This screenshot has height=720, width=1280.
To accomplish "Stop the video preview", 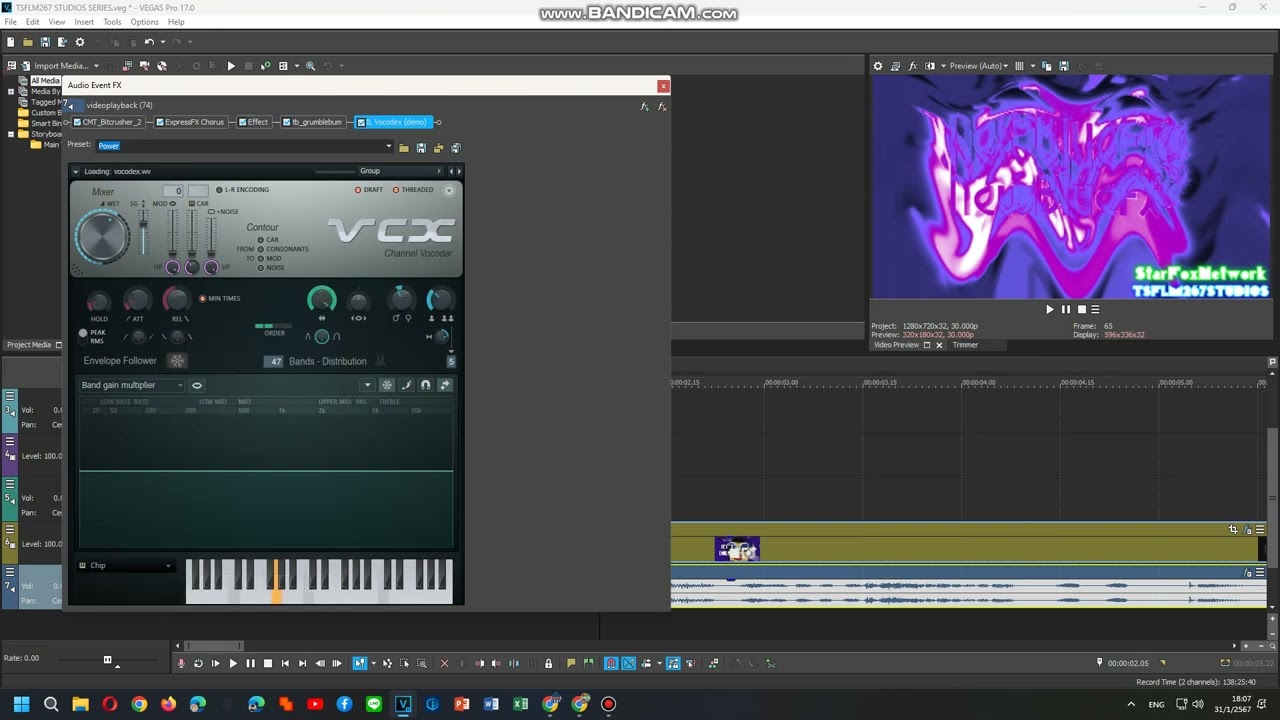I will pos(1081,310).
